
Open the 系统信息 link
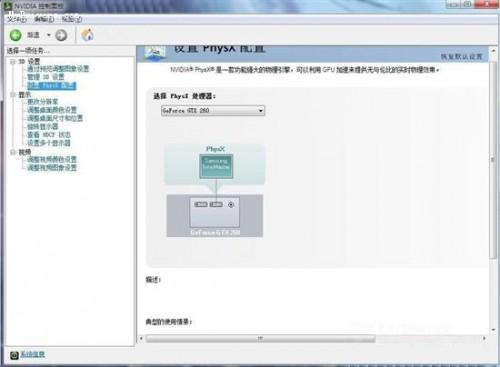pos(32,354)
